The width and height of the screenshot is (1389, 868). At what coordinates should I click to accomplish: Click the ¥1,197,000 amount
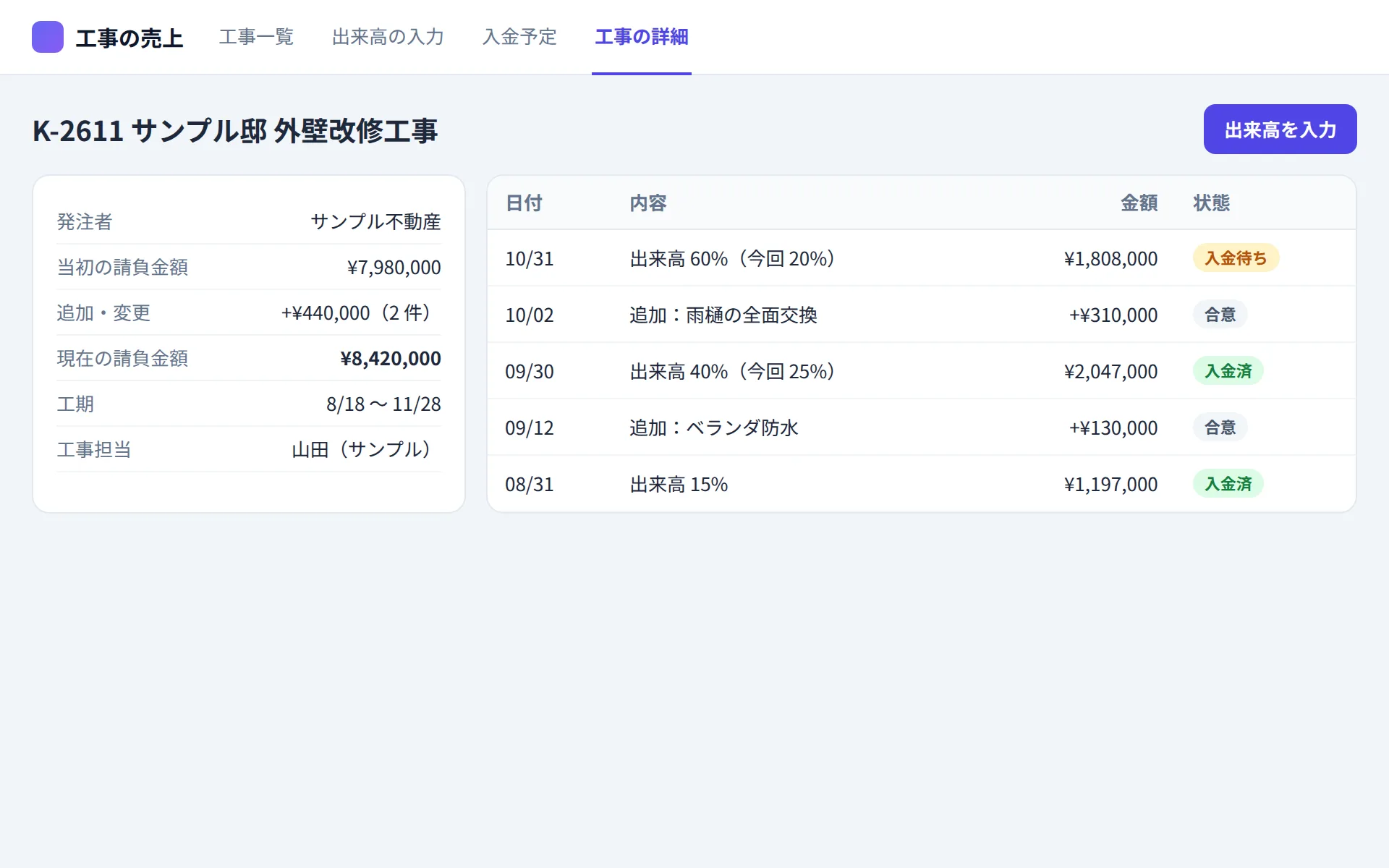click(x=1110, y=484)
